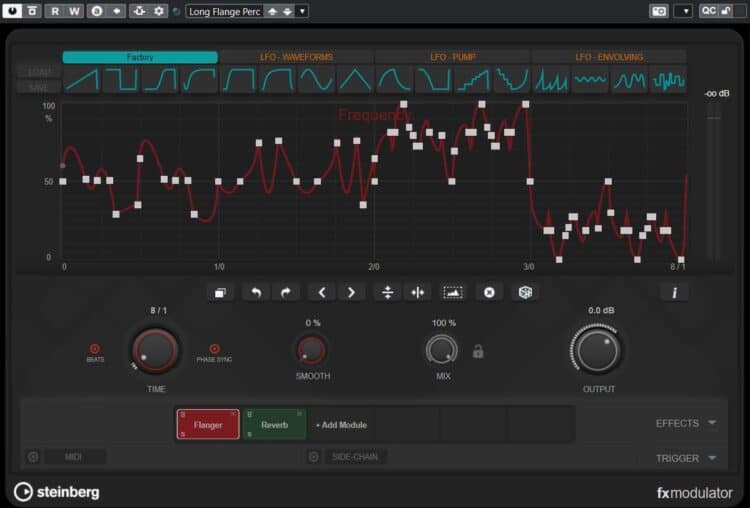Click the snapshot camera icon

659,11
